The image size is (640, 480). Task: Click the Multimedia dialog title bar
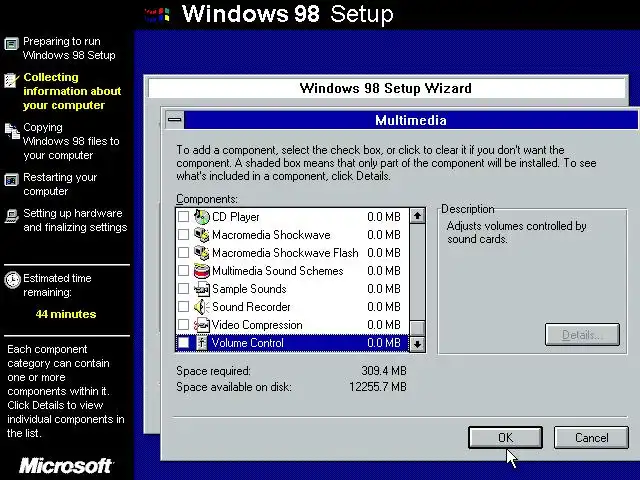tap(411, 120)
